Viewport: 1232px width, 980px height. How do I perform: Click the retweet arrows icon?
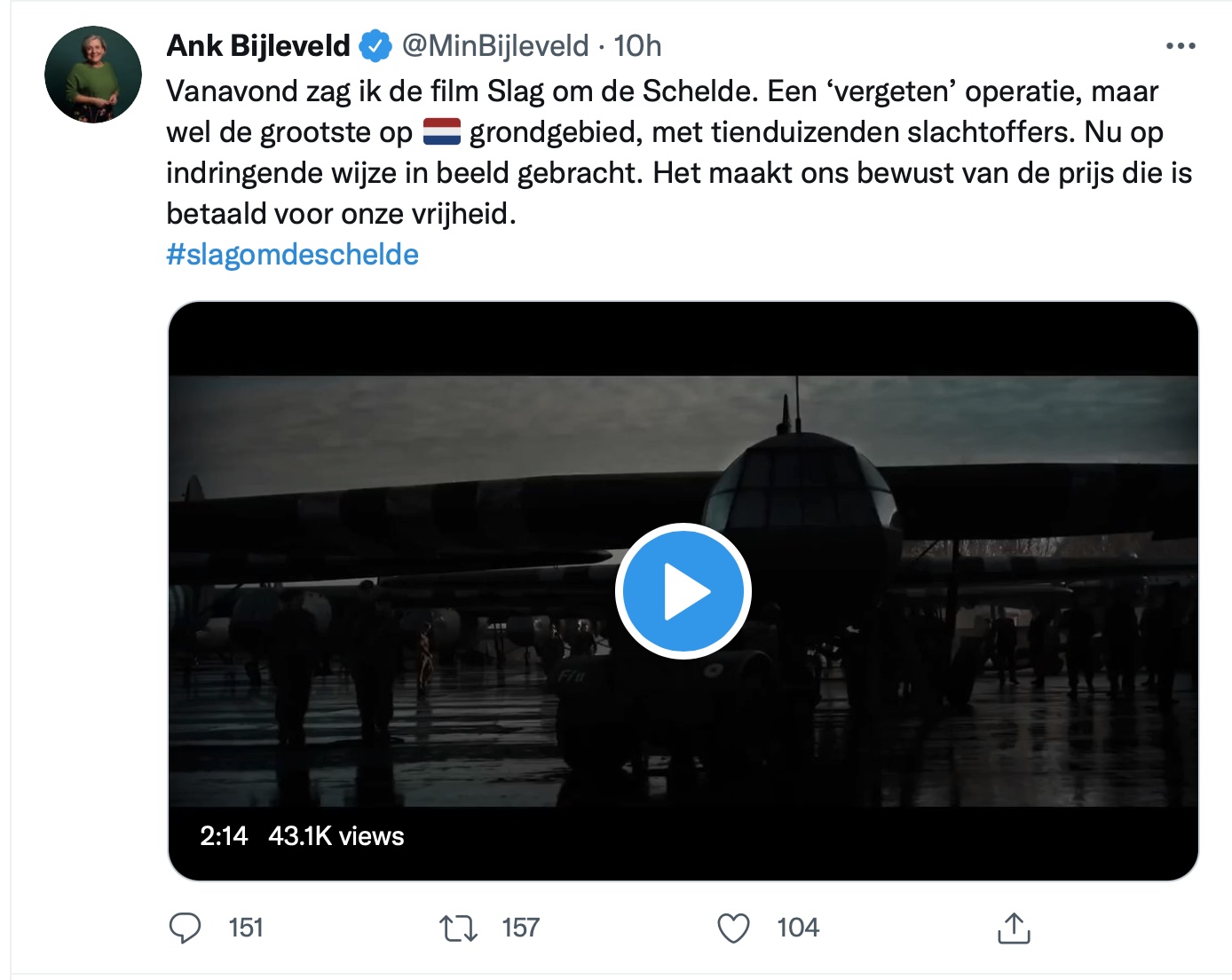[x=459, y=929]
